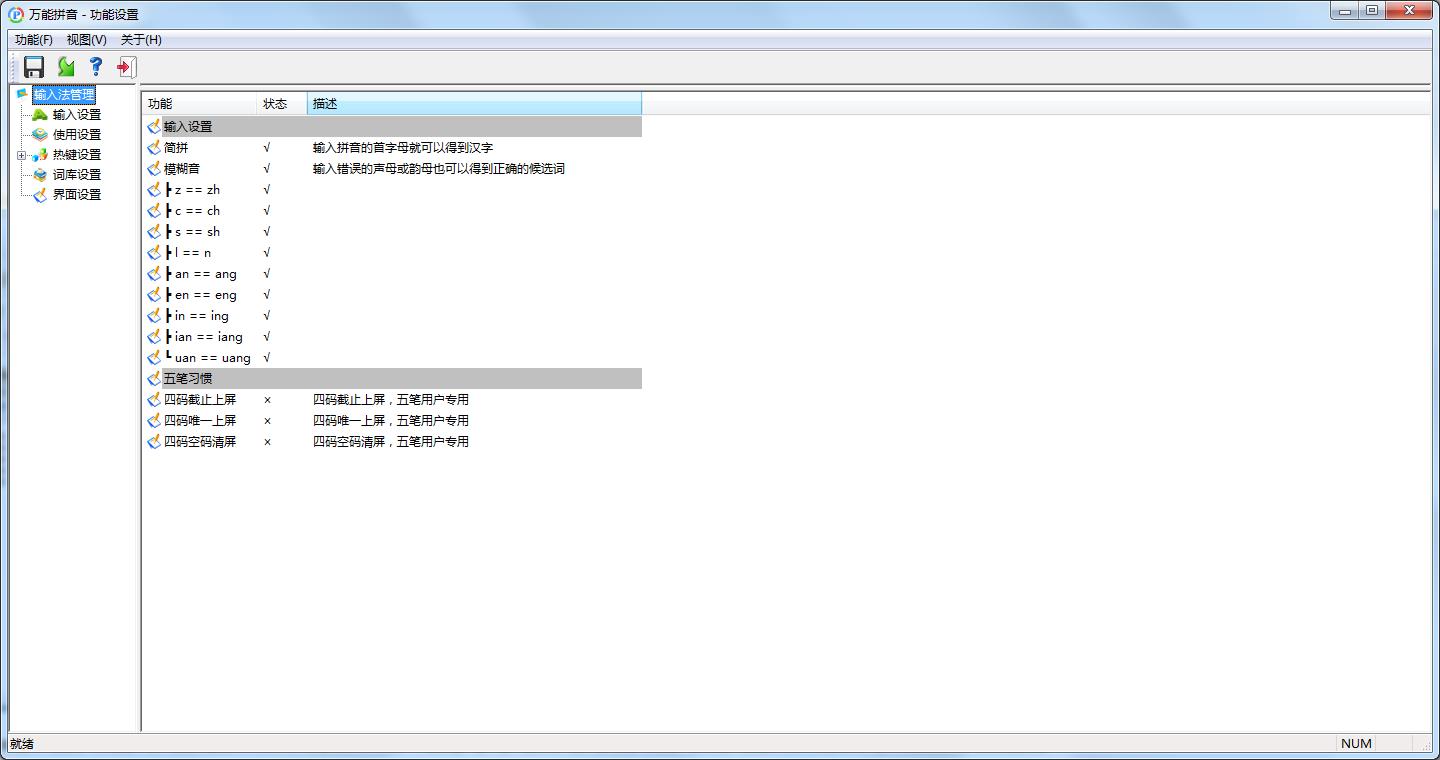Enable 四码空码清屏 via its × status
Viewport: 1440px width, 760px height.
pos(267,441)
